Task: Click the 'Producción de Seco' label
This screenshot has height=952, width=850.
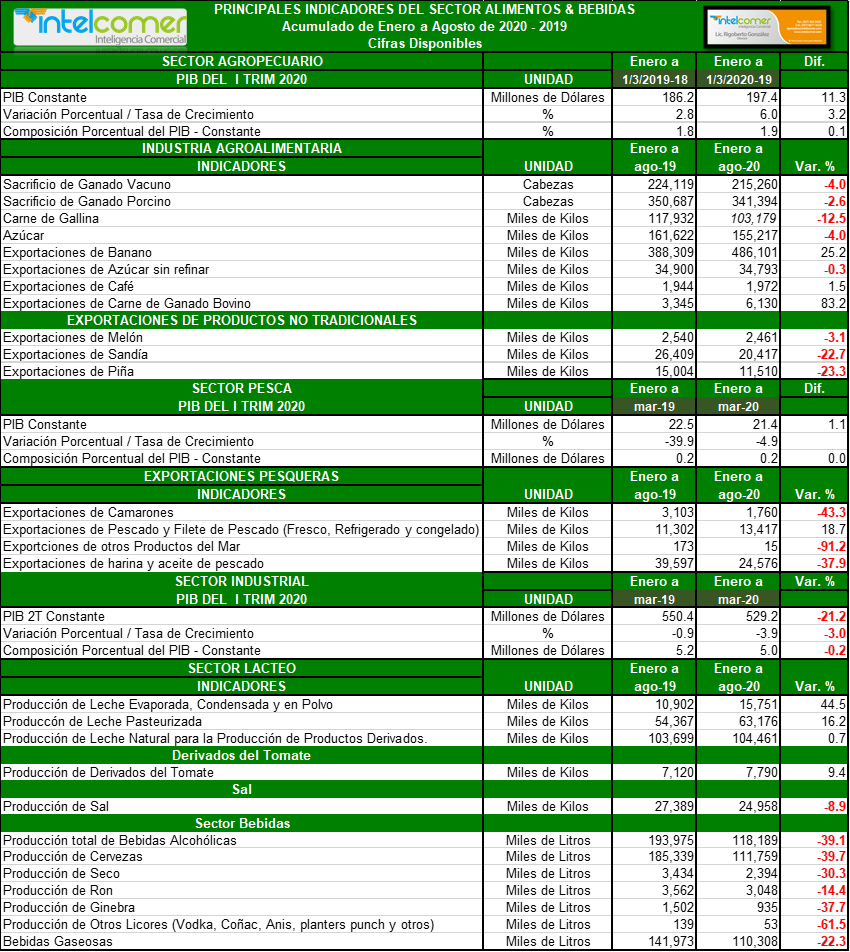Action: click(x=61, y=874)
